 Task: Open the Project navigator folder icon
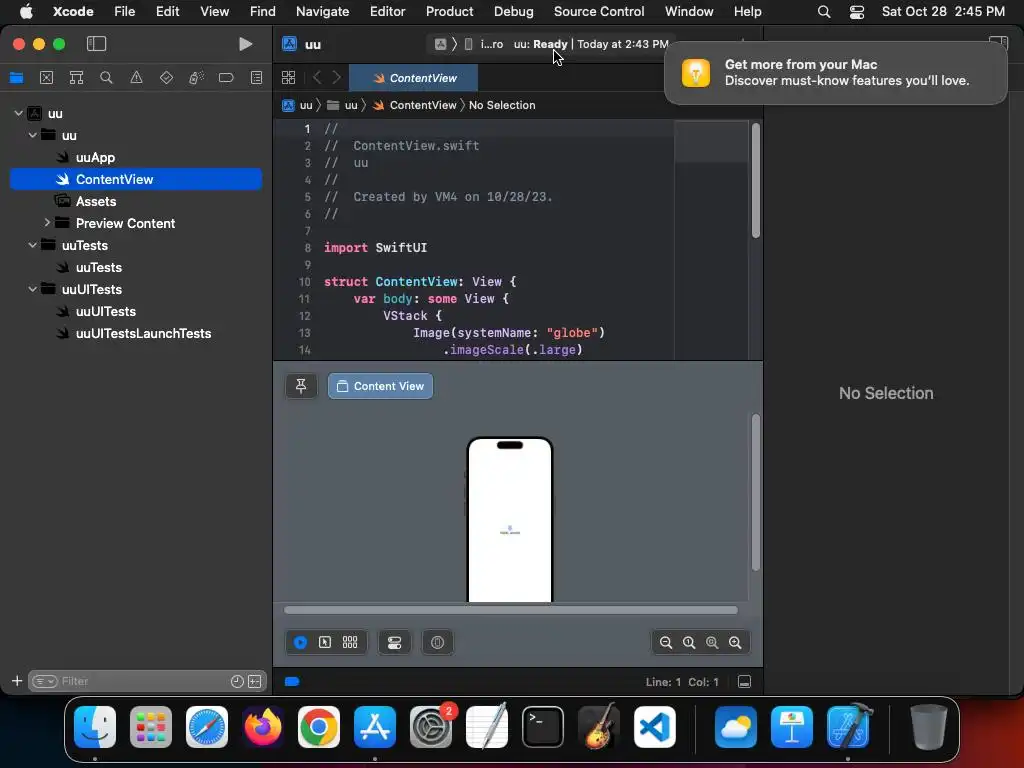[x=16, y=78]
